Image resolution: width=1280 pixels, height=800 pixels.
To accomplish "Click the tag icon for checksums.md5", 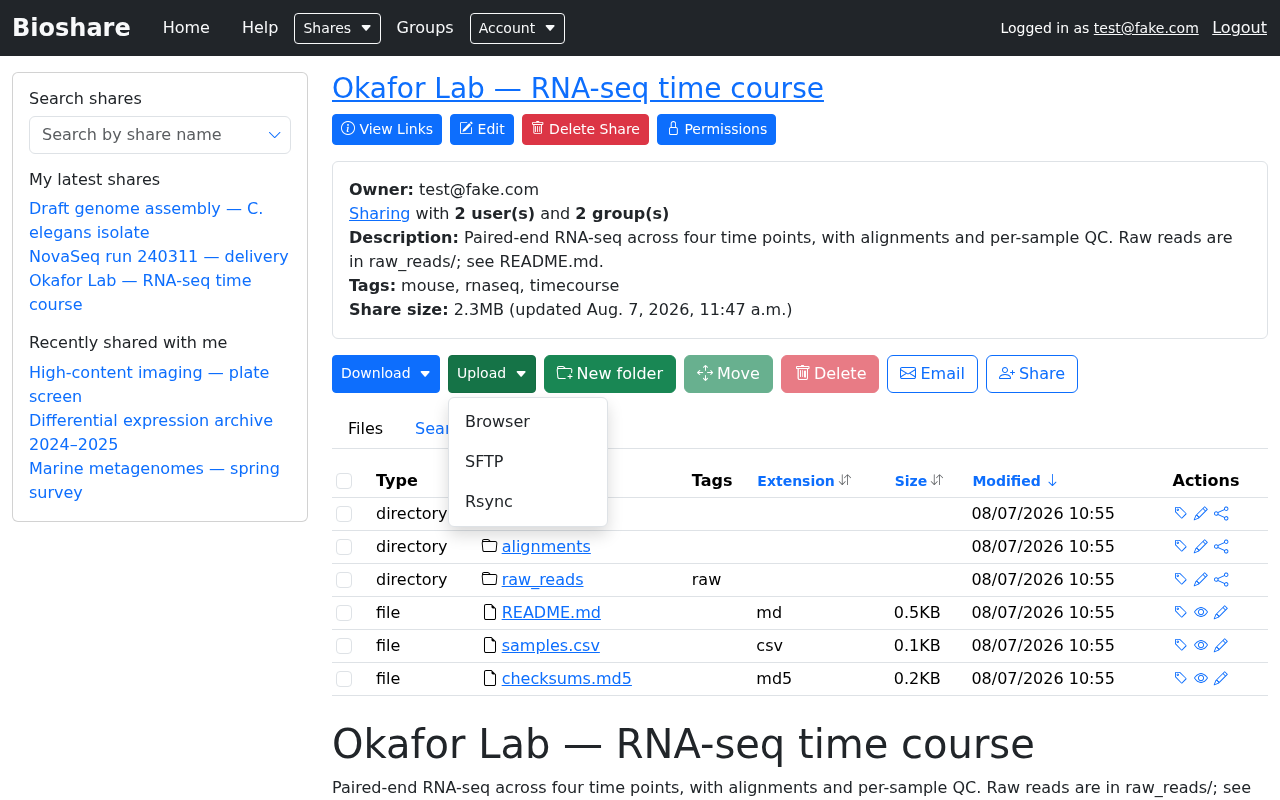I will point(1181,679).
